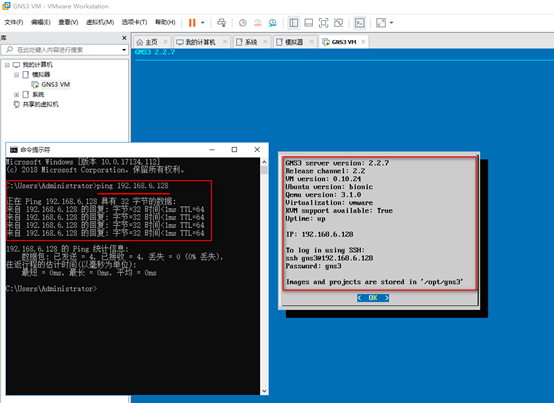This screenshot has width=554, height=403.
Task: Open the 文件(F) menu
Action: point(14,22)
